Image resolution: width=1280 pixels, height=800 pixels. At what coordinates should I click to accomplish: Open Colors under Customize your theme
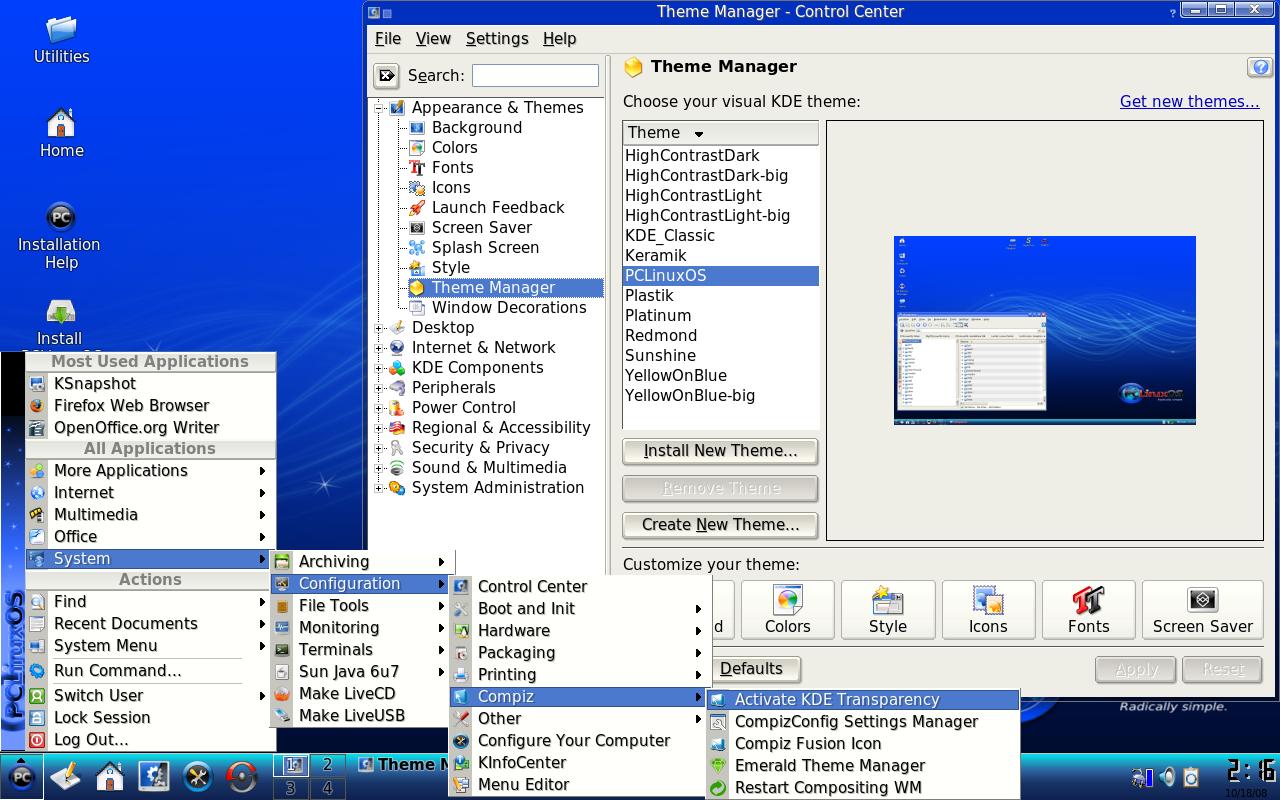(x=788, y=609)
